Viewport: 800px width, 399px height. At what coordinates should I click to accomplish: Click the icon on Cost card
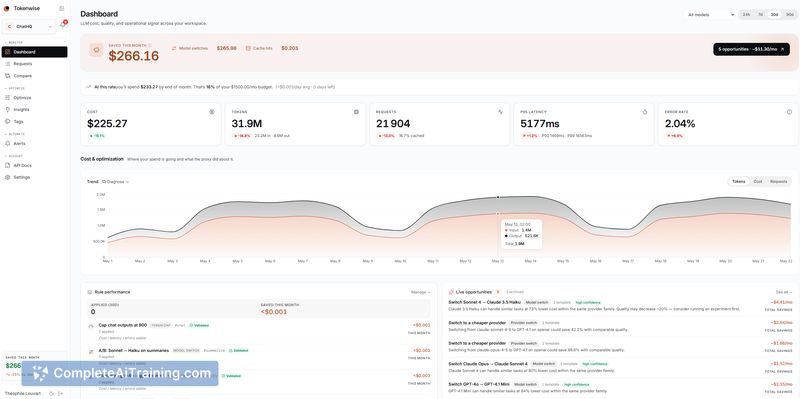click(212, 112)
